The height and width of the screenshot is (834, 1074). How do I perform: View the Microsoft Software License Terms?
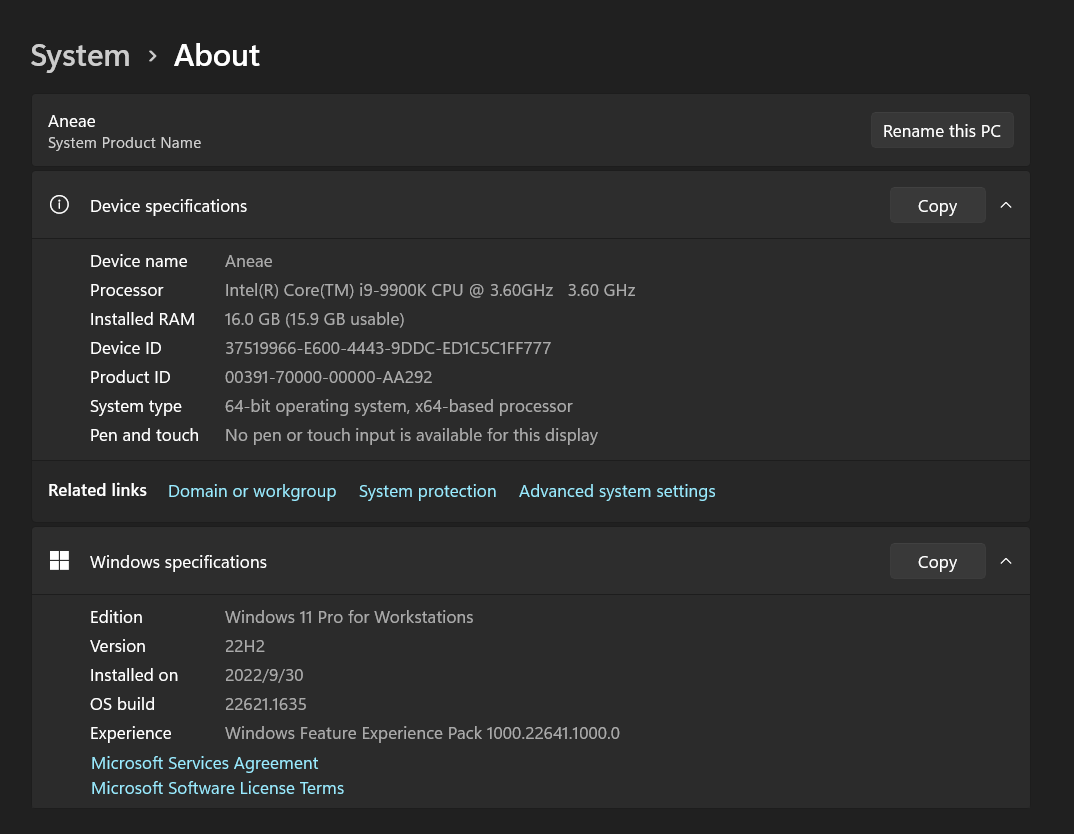tap(217, 787)
